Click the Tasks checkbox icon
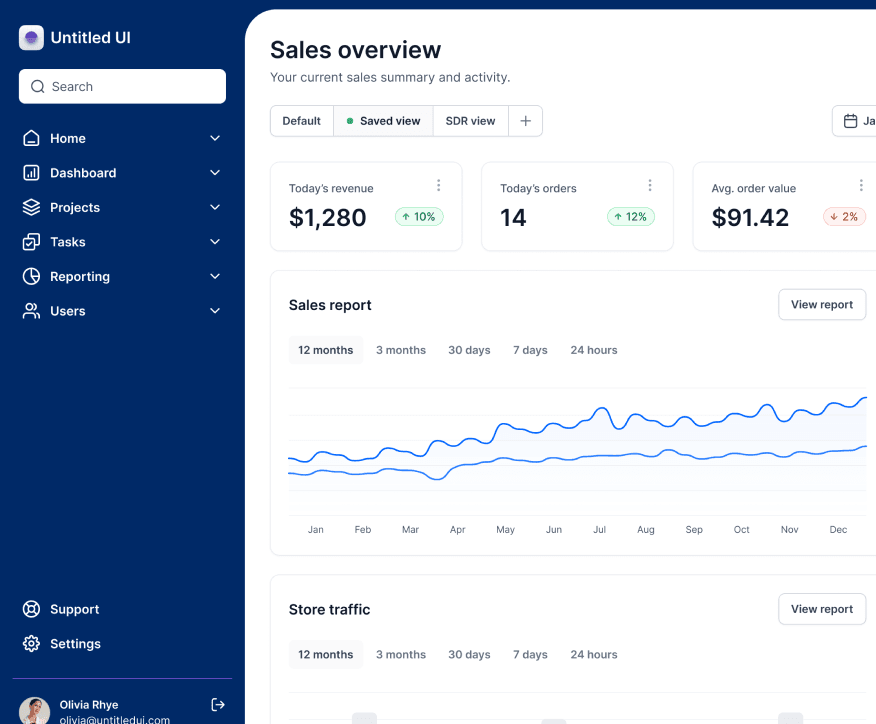 31,242
